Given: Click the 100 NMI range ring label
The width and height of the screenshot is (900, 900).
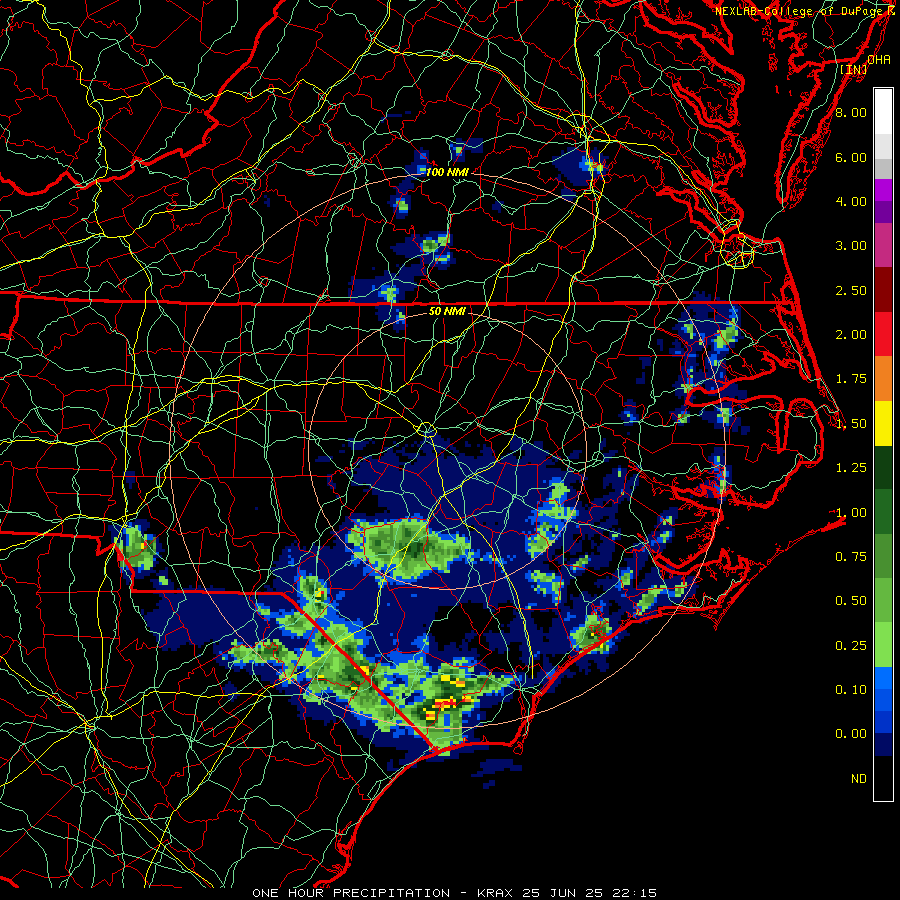Looking at the screenshot, I should [447, 172].
